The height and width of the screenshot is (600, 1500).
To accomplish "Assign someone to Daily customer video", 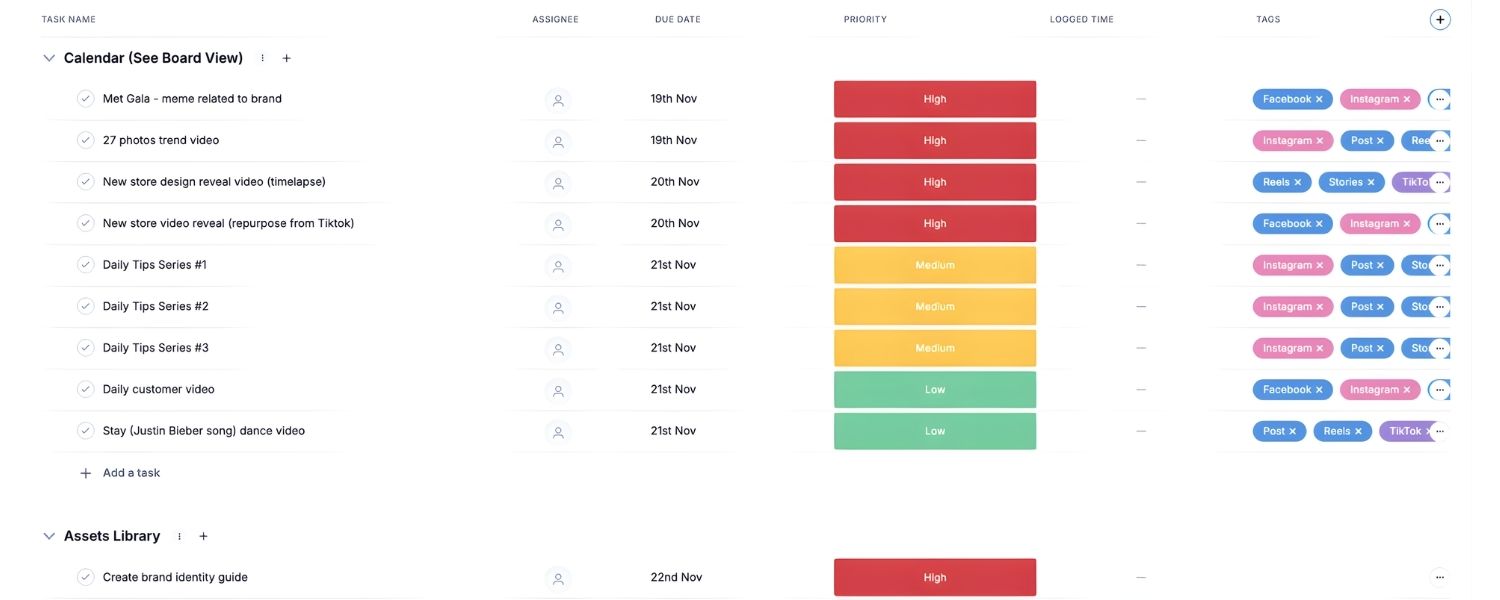I will coord(558,390).
